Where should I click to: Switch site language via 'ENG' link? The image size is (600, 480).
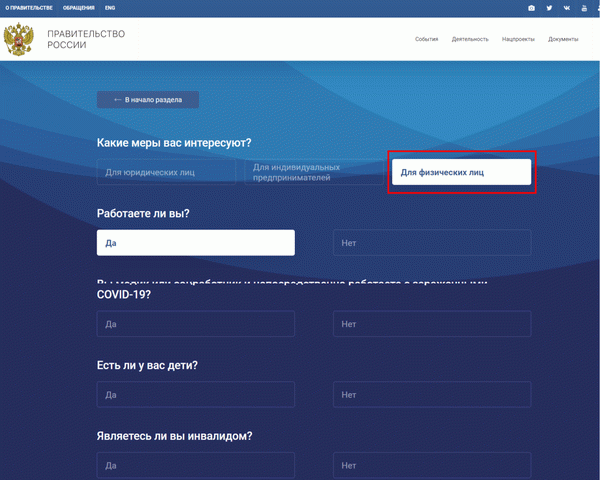110,8
